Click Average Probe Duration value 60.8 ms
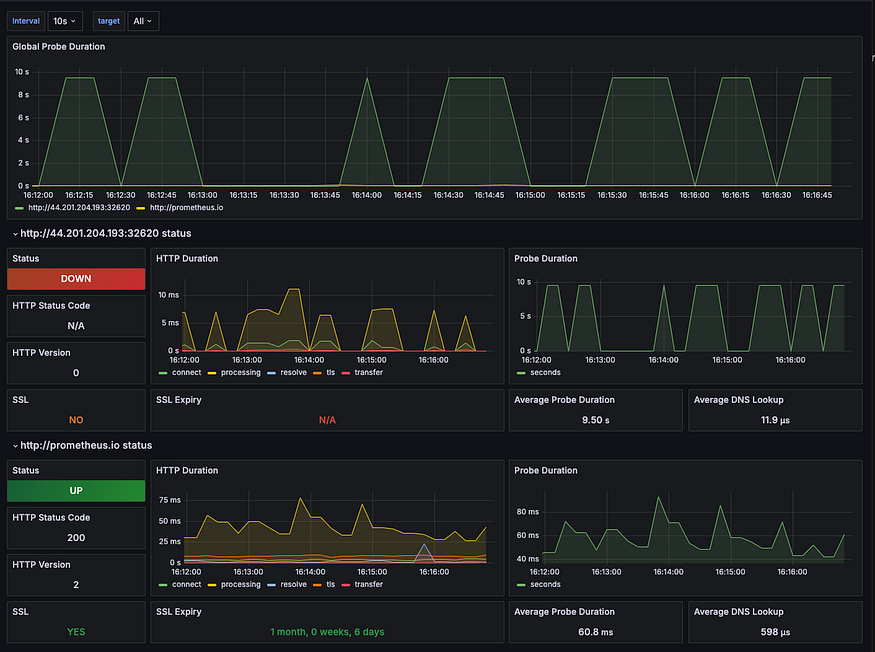Screen dimensions: 875x652 pos(595,632)
